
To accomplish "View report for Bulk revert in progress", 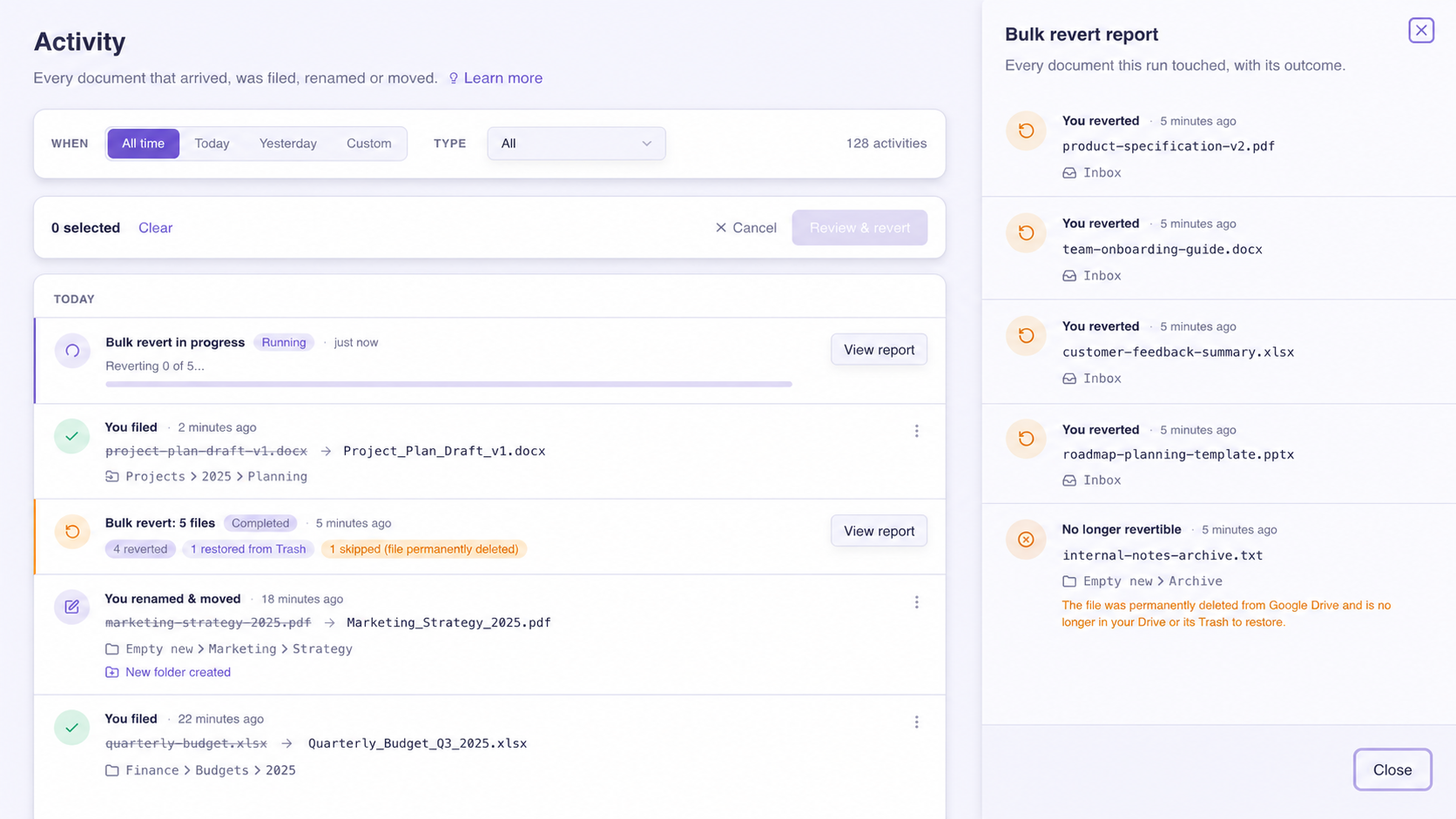I will click(879, 350).
